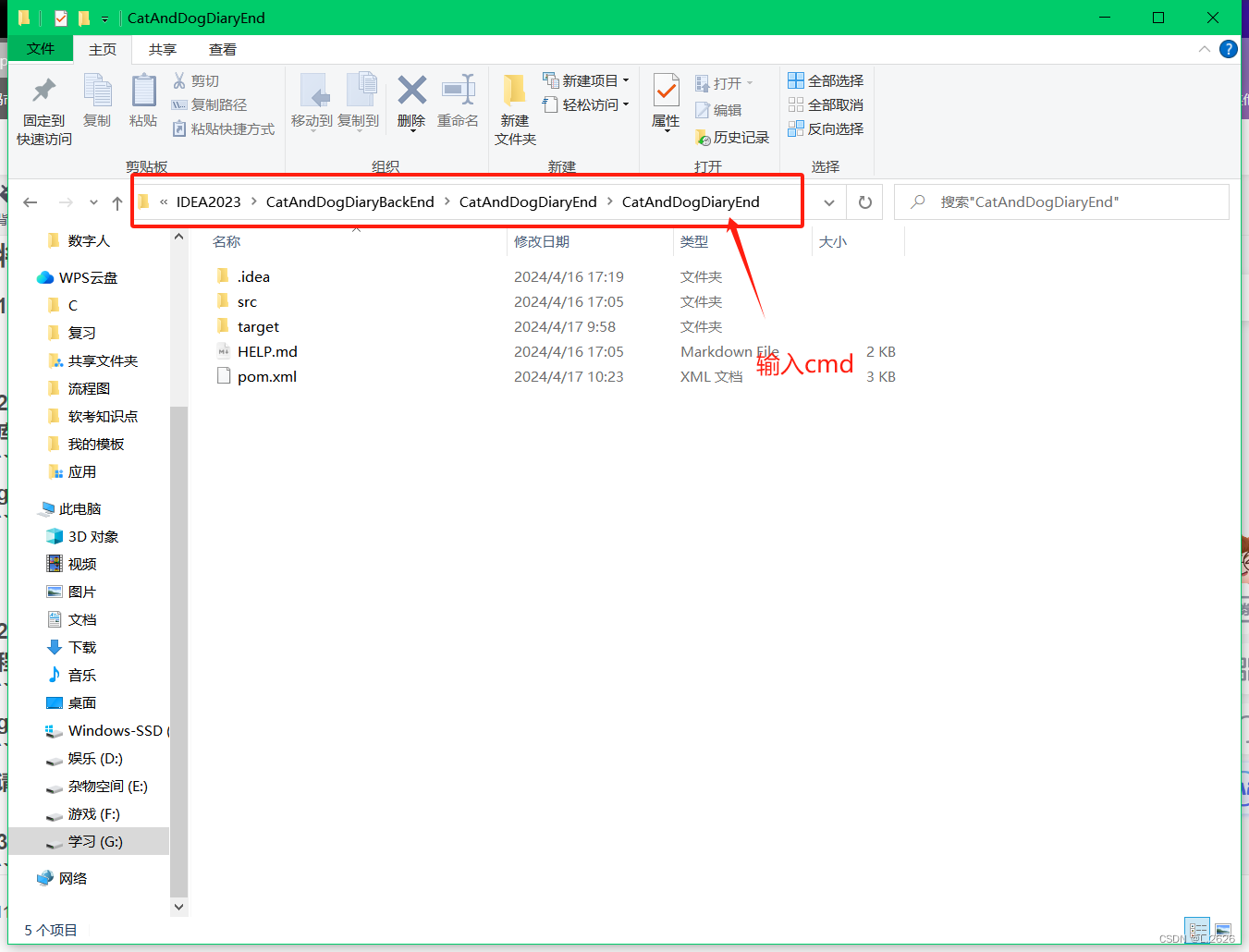This screenshot has width=1249, height=952.
Task: Open the address bar history dropdown
Action: pyautogui.click(x=828, y=201)
